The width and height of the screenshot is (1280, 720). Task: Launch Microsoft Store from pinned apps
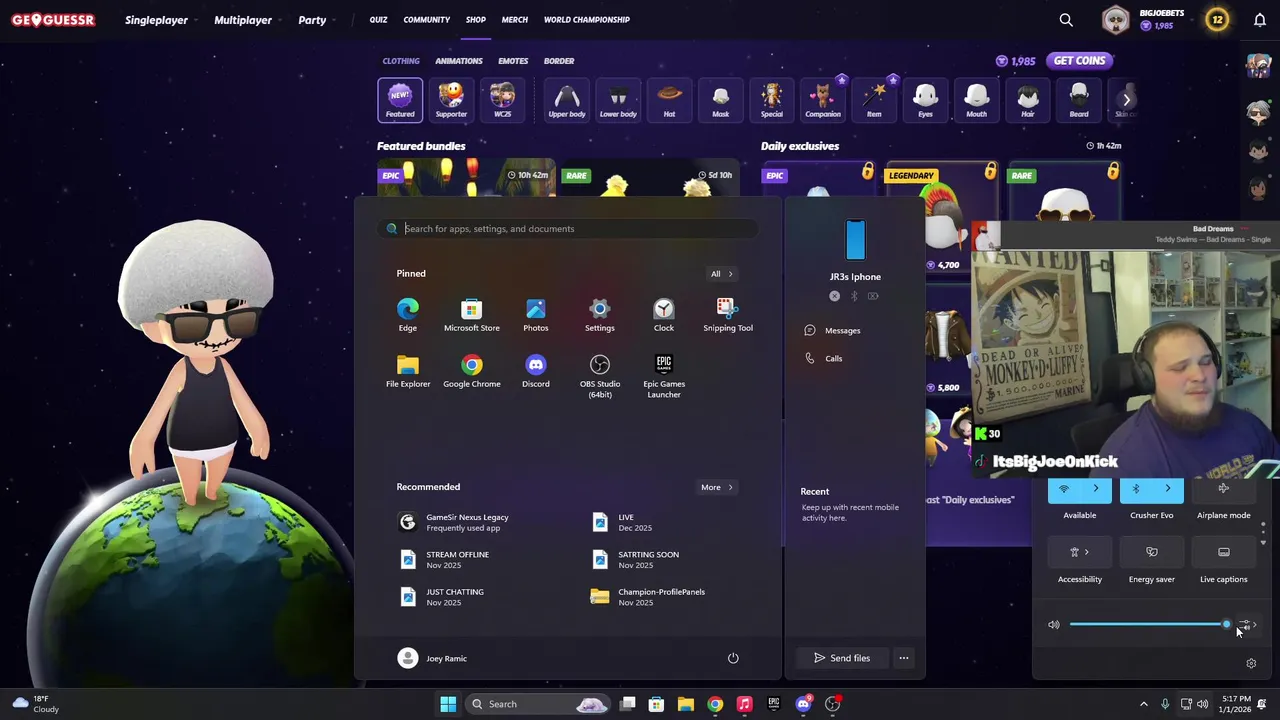tap(471, 315)
